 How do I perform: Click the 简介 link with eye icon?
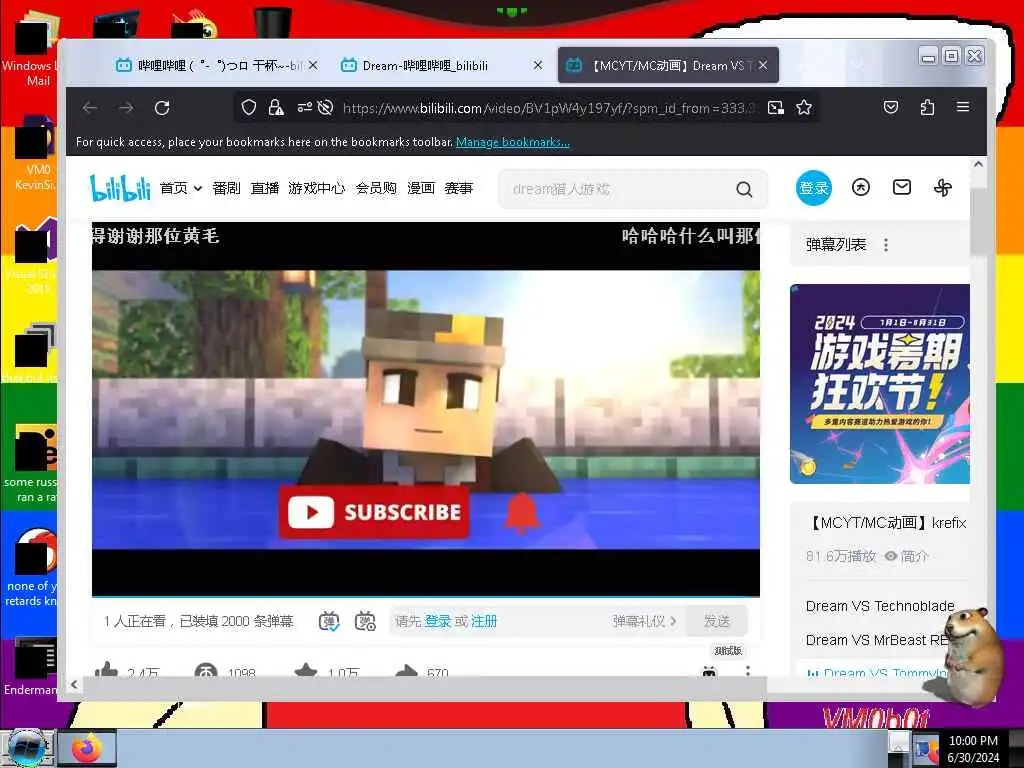coord(906,556)
